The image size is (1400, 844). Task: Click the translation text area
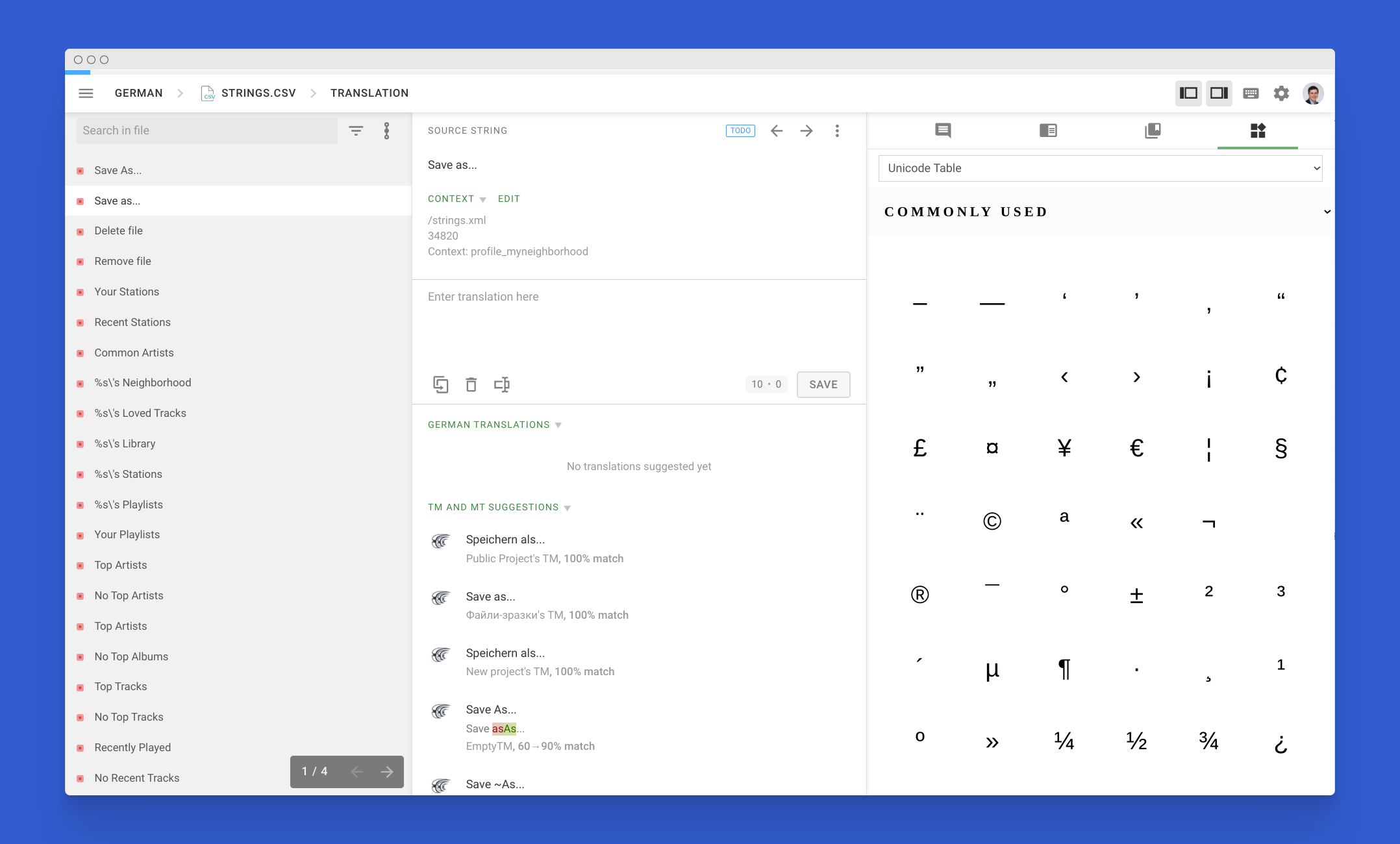click(639, 325)
